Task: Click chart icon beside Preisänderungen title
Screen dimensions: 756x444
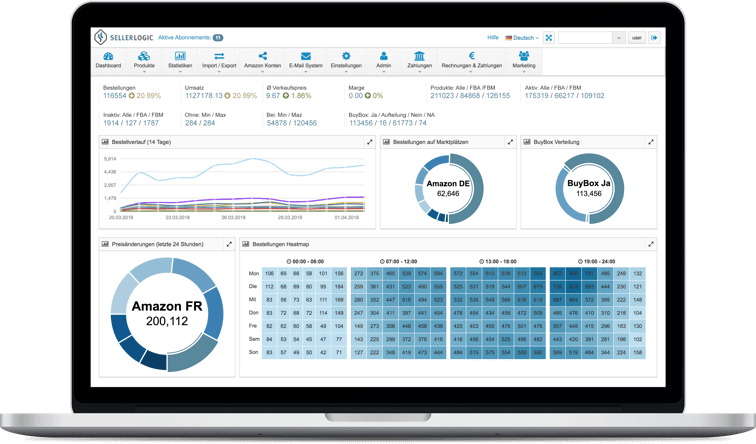Action: point(105,244)
